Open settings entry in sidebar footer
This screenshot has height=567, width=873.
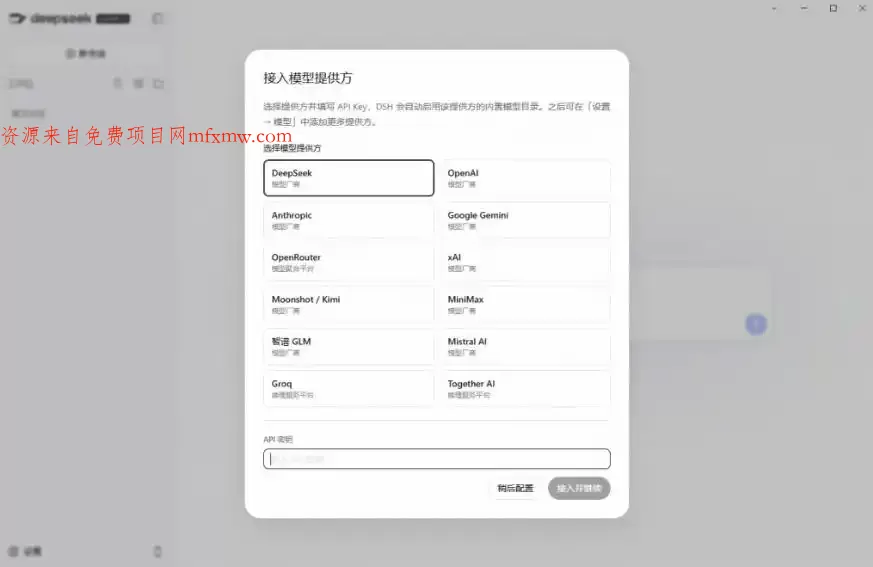26,551
